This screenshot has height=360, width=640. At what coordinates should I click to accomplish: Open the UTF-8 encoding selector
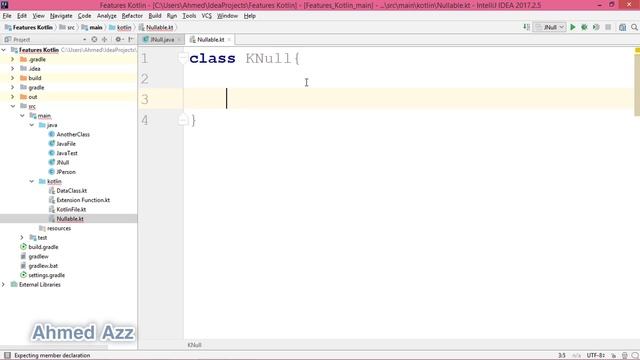pyautogui.click(x=596, y=356)
